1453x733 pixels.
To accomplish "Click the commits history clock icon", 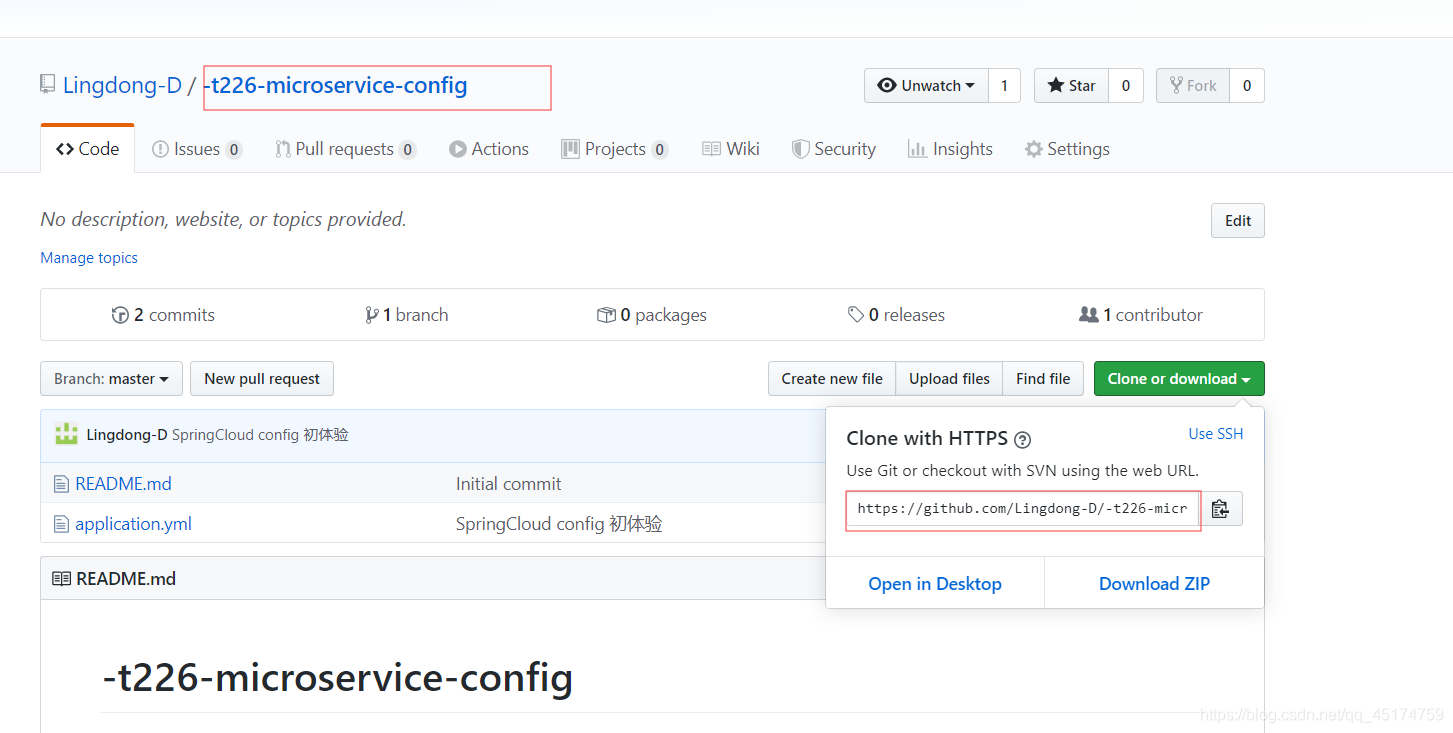I will pos(120,315).
